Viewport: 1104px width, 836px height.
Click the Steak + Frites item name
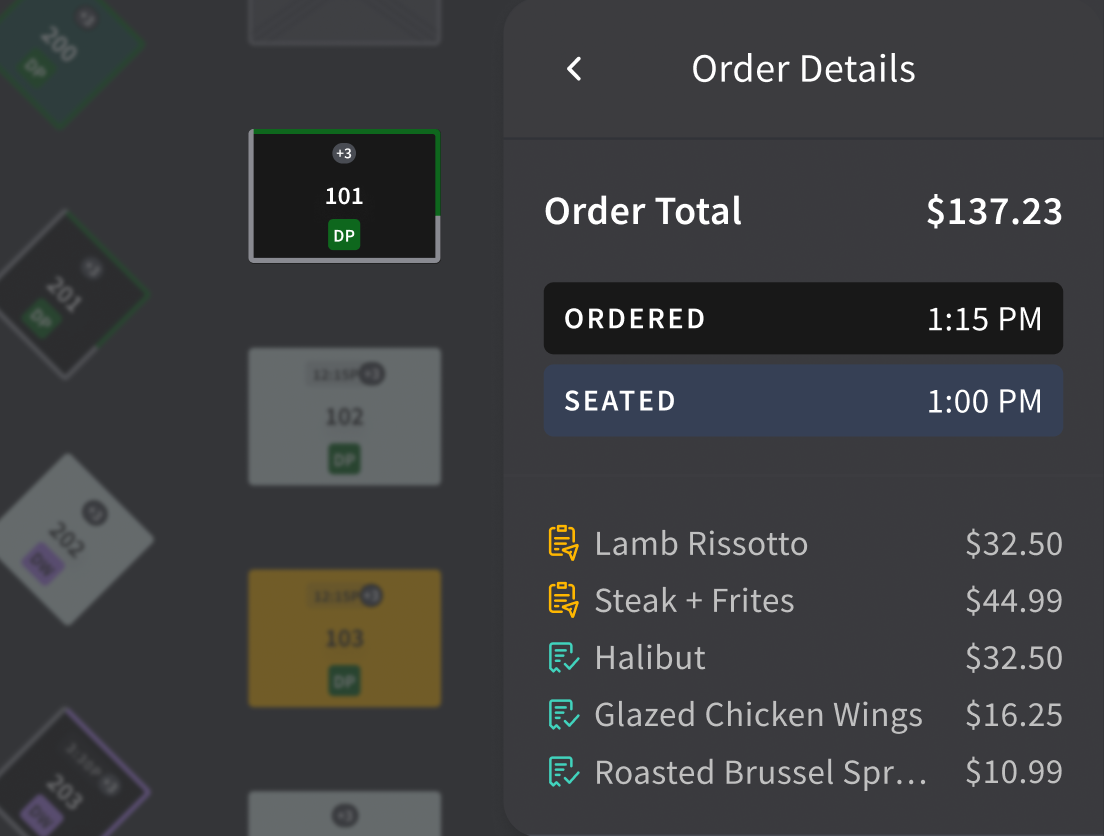[694, 600]
